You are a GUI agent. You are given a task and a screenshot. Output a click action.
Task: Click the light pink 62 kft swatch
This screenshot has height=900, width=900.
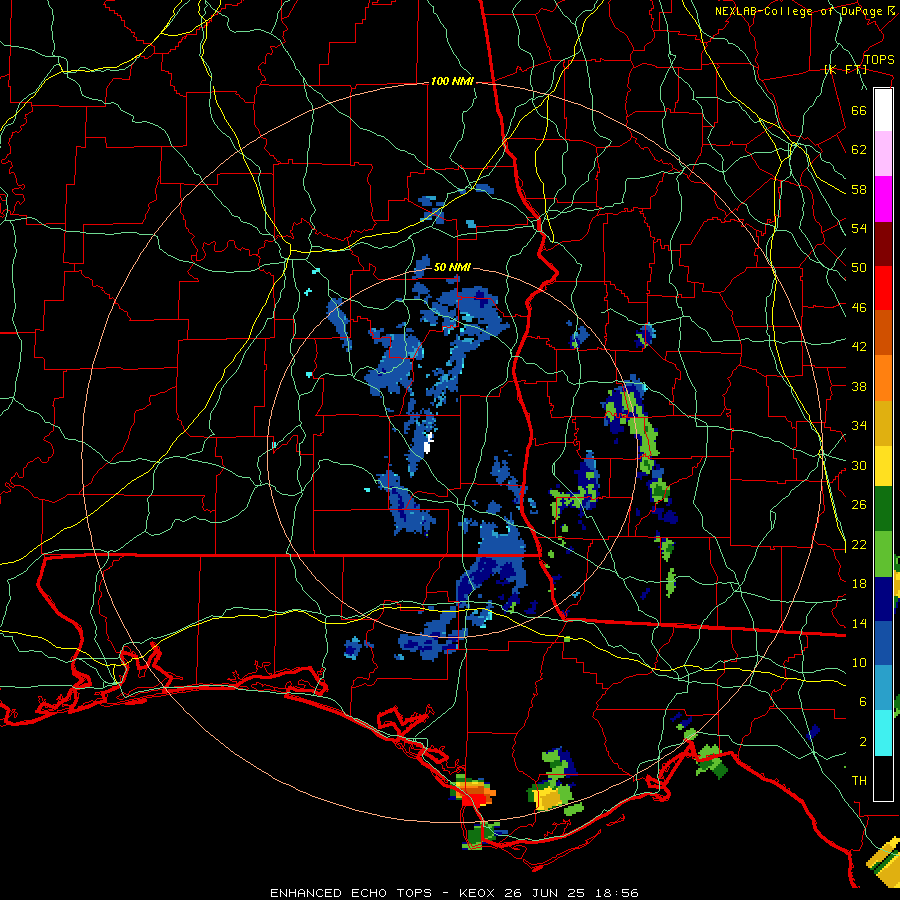tap(883, 154)
